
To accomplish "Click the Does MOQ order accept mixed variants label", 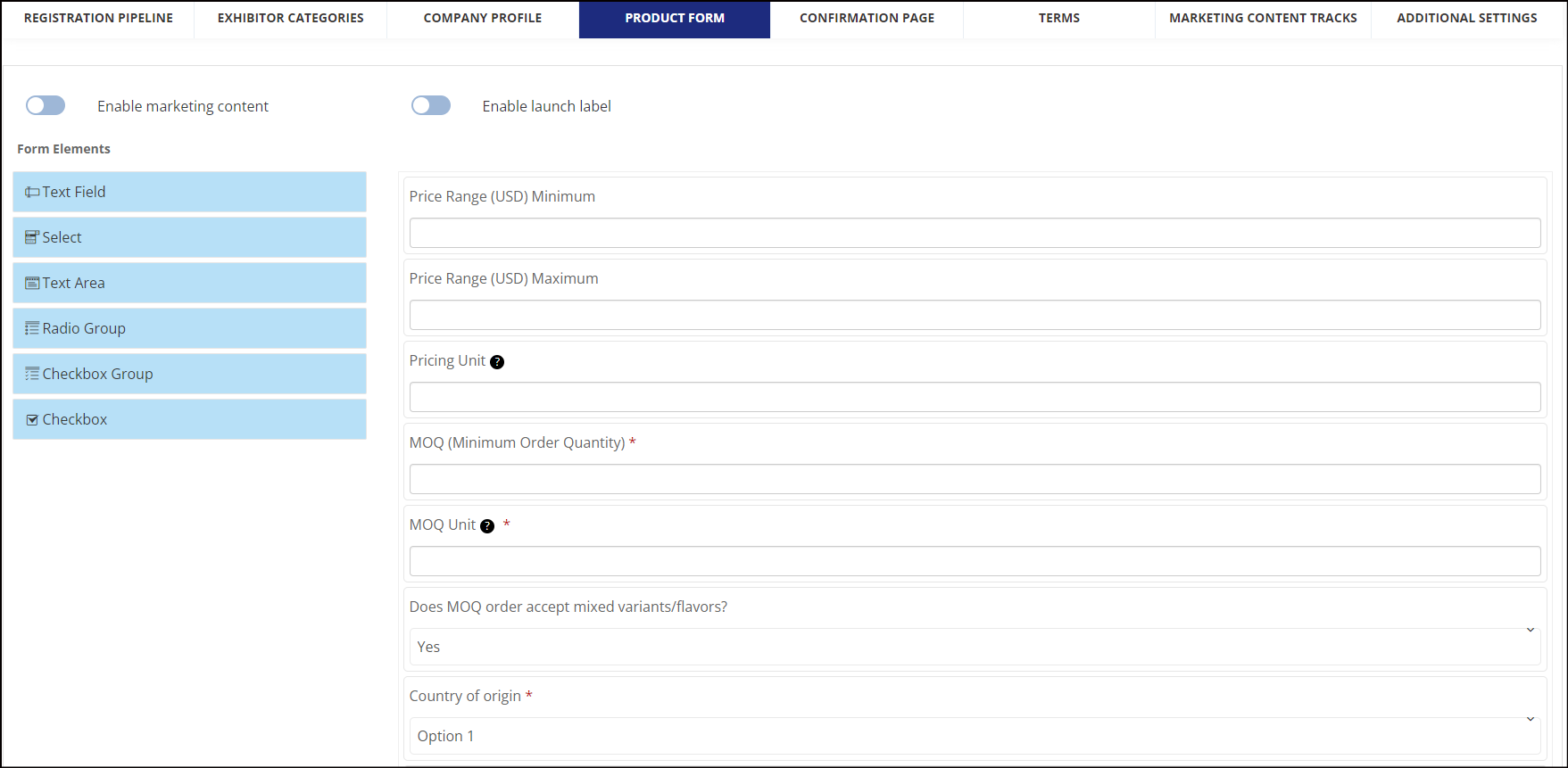I will [x=568, y=607].
